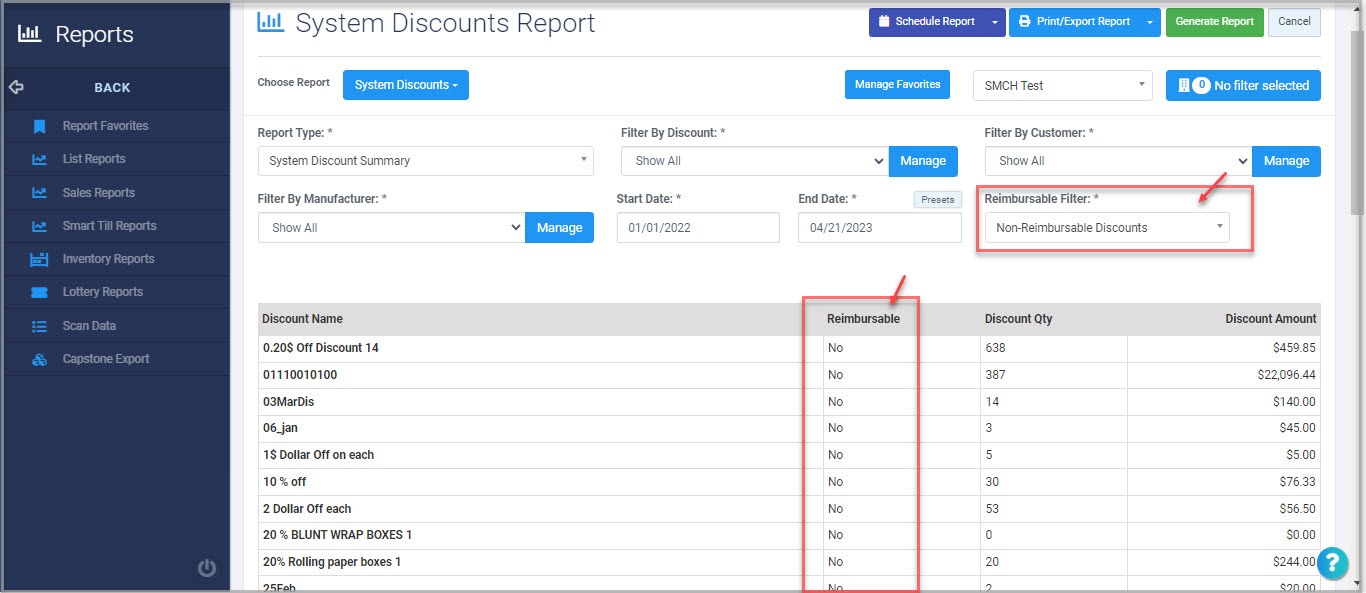Open the SMCH Test store selector

point(1062,86)
